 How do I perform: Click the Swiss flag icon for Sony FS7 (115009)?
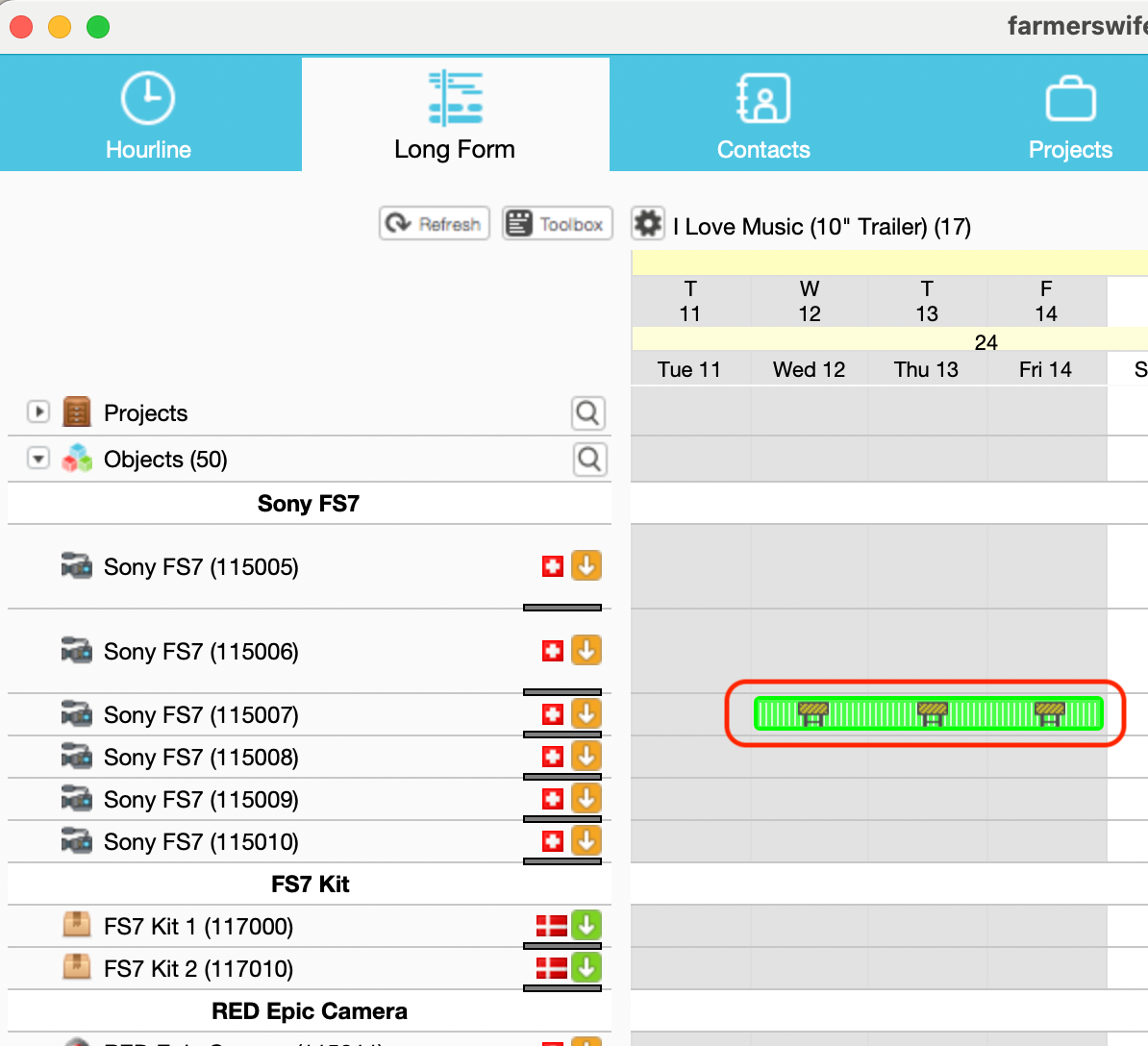click(x=553, y=799)
